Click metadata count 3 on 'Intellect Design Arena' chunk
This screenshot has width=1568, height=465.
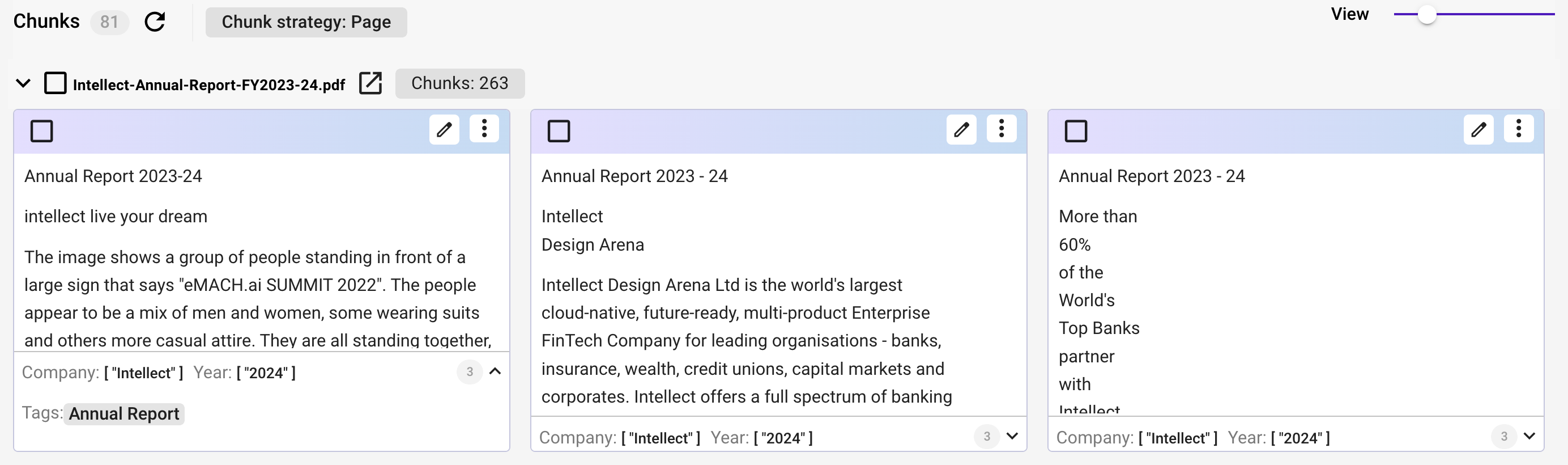(x=987, y=436)
